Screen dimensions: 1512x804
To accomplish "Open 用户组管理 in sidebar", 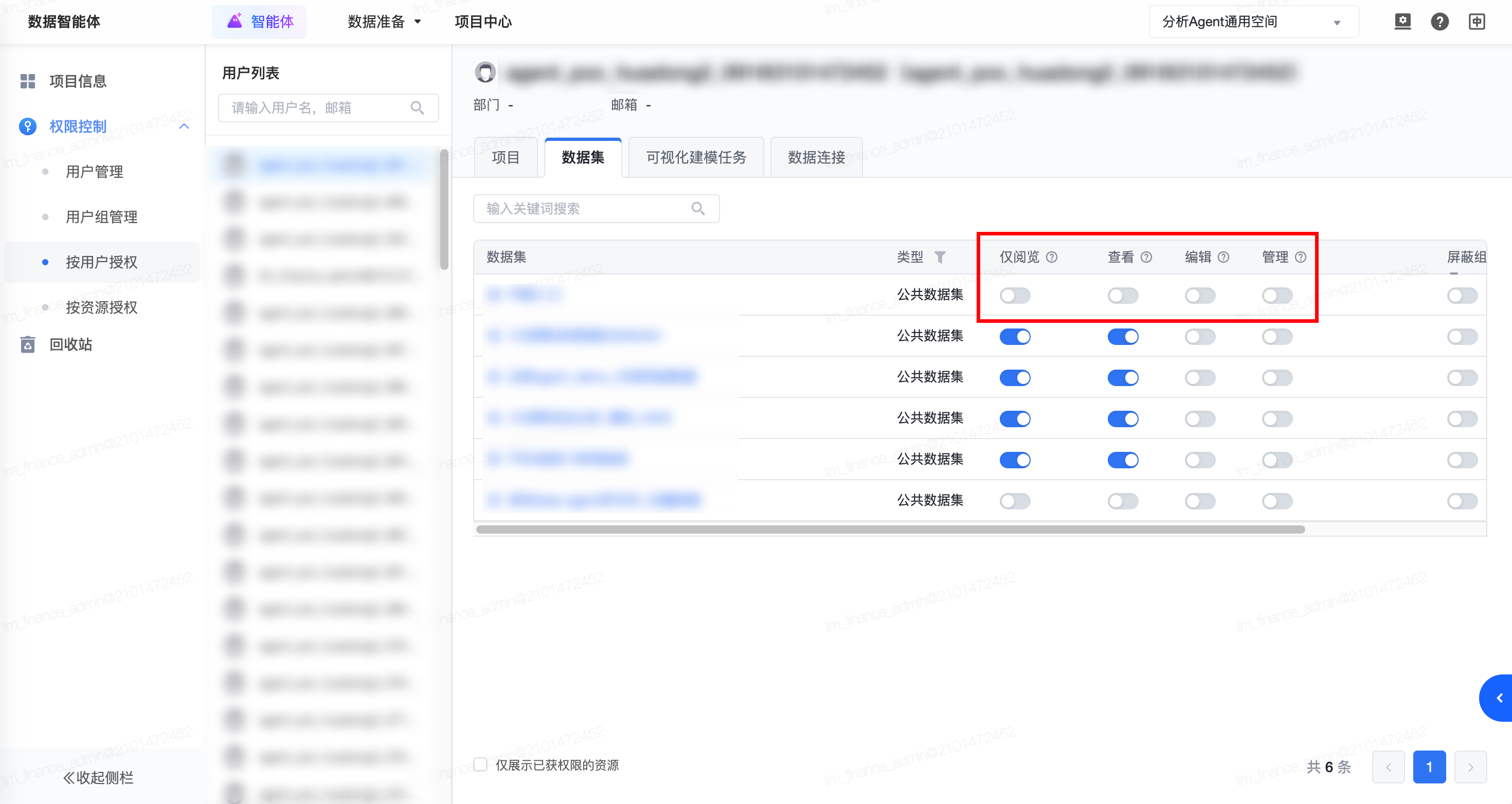I will pos(101,217).
